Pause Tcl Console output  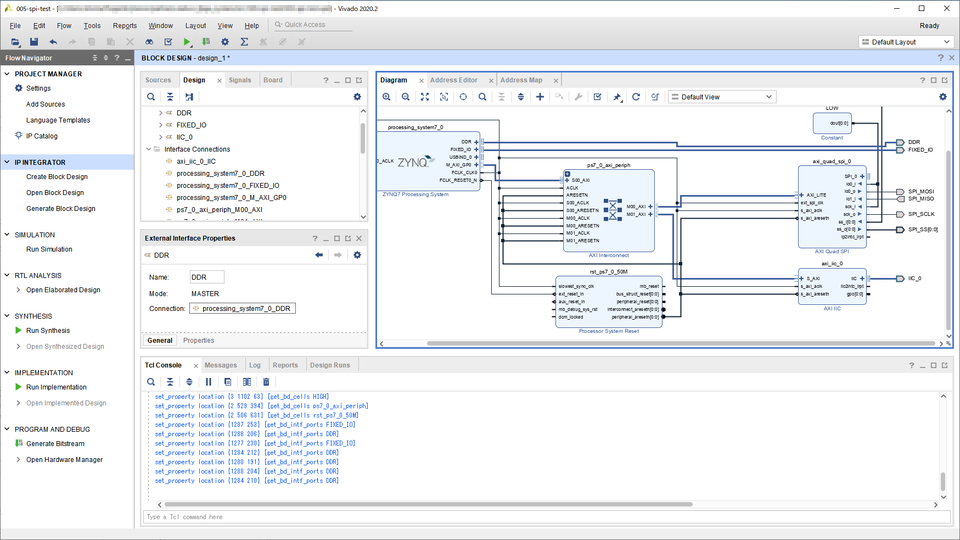[208, 382]
